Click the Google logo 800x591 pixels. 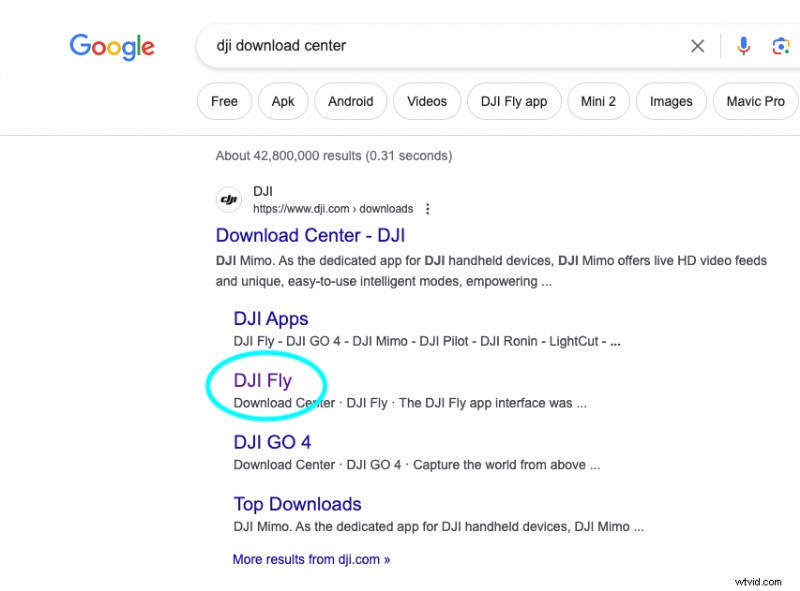[111, 46]
